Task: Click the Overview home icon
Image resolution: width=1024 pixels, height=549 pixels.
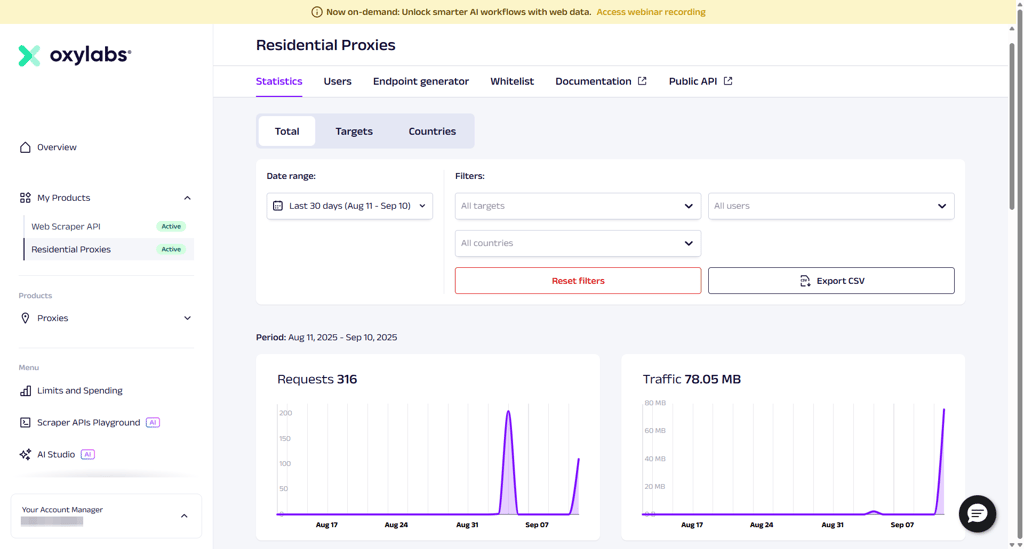Action: coord(25,147)
